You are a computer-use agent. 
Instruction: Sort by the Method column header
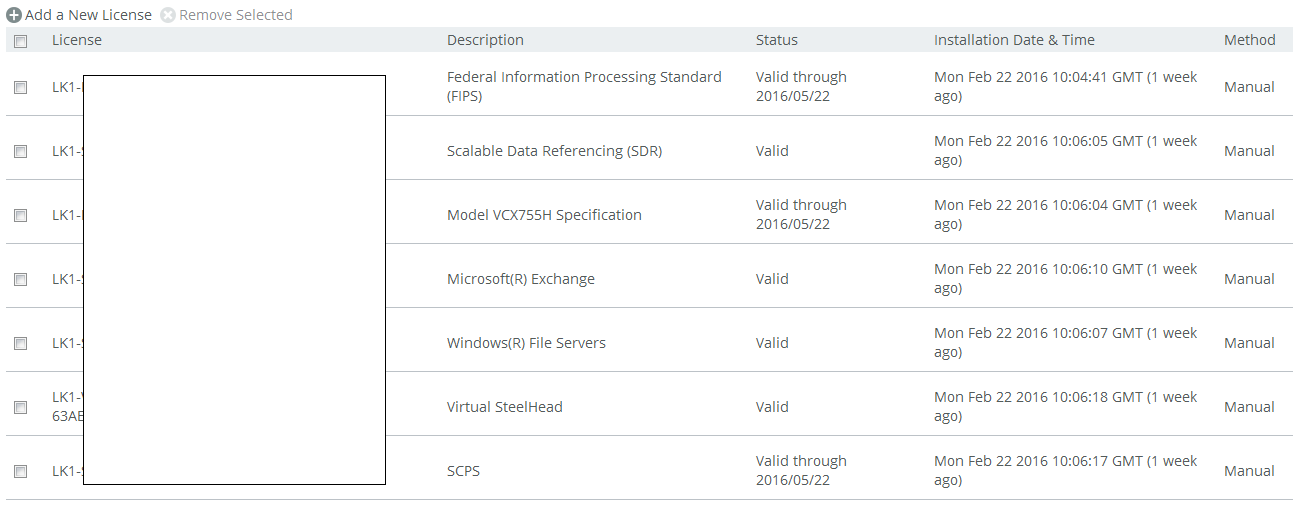[x=1249, y=40]
